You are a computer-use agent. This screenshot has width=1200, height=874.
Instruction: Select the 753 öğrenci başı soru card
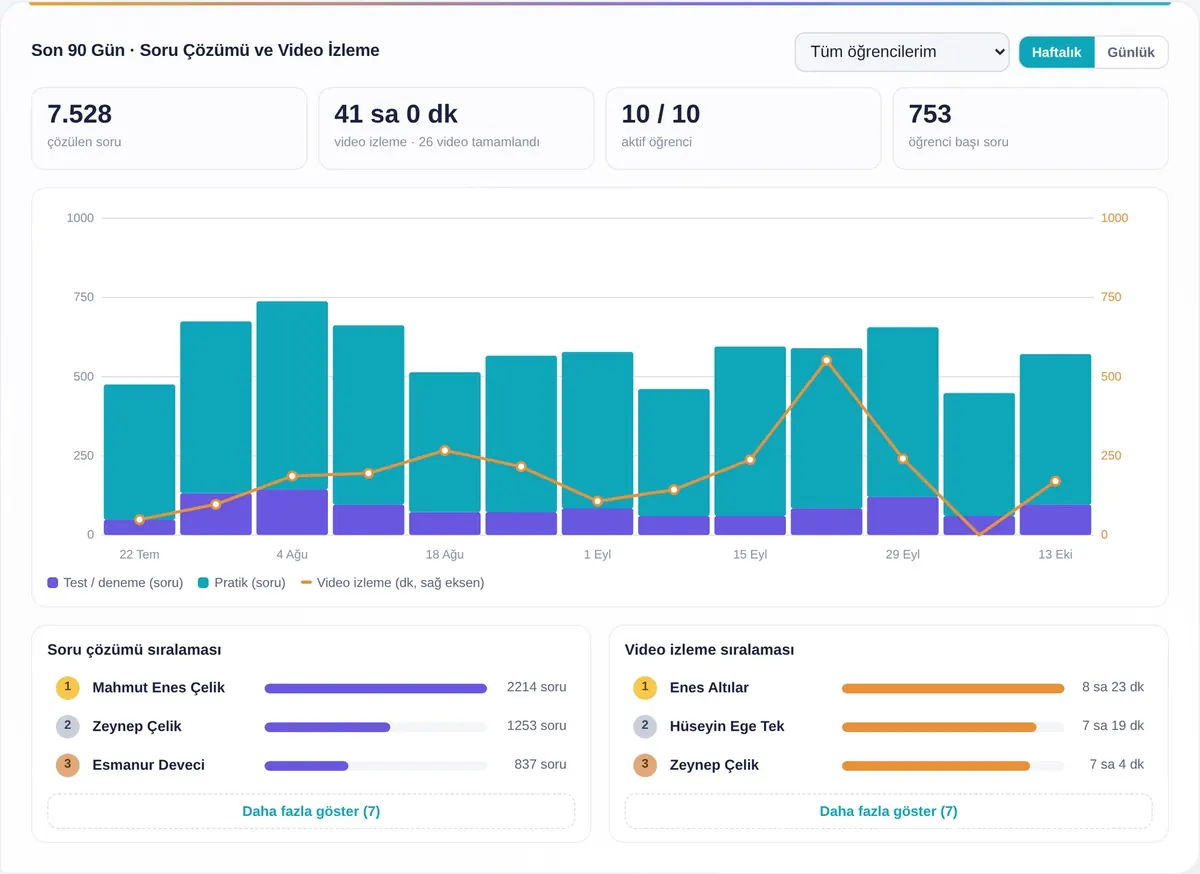pos(1030,128)
